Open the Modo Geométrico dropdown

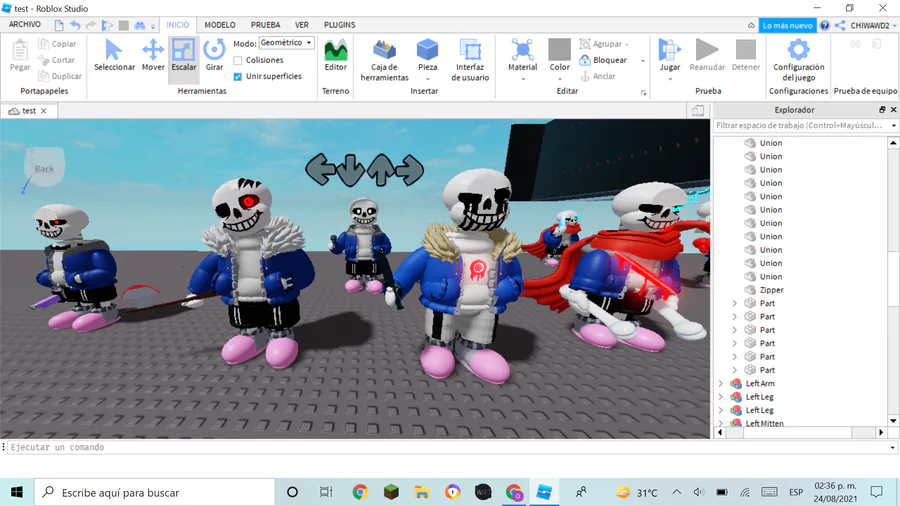(x=286, y=42)
